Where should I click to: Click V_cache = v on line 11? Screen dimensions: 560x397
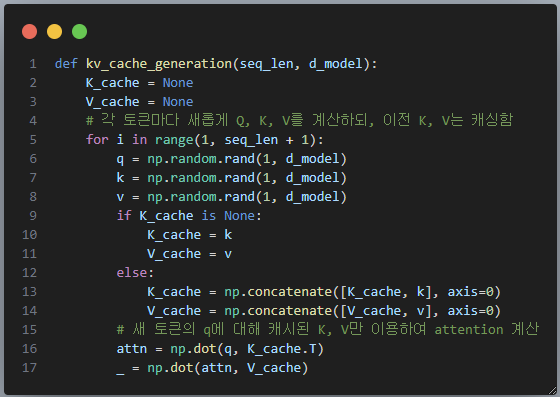[x=190, y=254]
